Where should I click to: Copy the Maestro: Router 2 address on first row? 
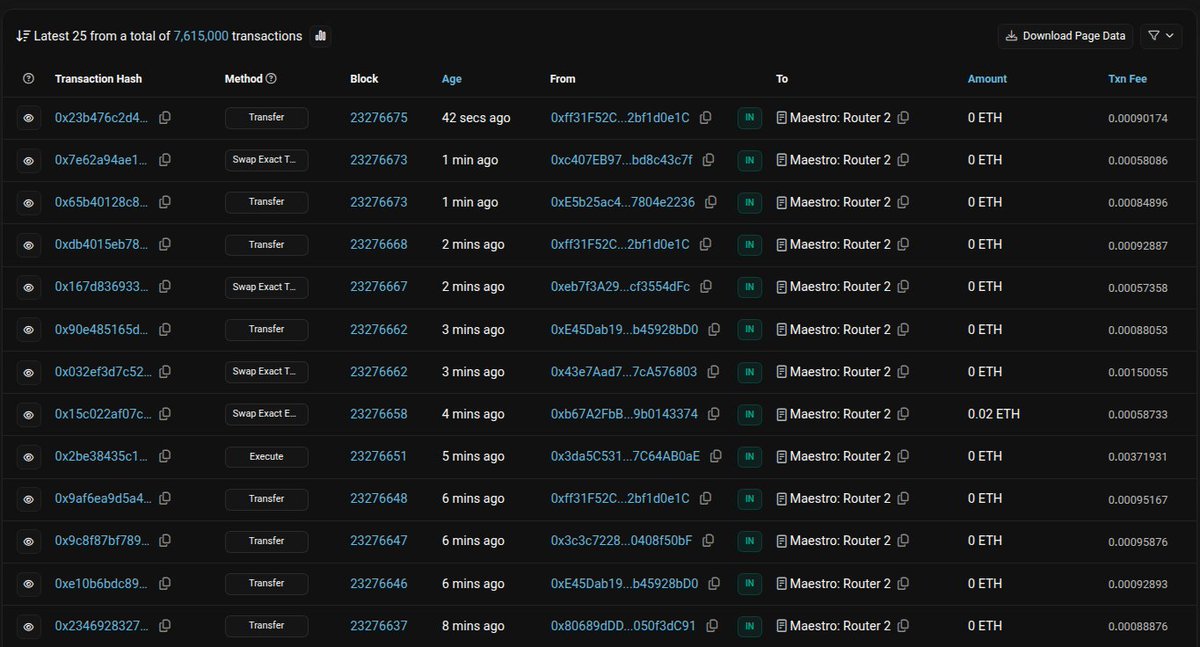(903, 117)
